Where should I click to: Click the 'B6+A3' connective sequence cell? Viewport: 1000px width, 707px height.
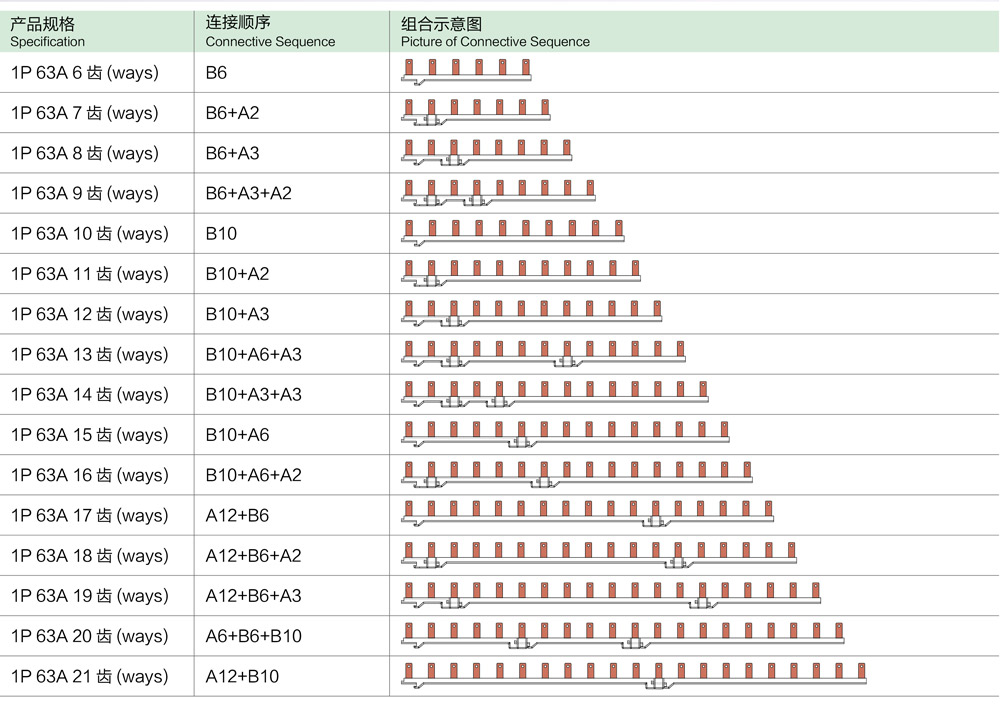pos(291,153)
